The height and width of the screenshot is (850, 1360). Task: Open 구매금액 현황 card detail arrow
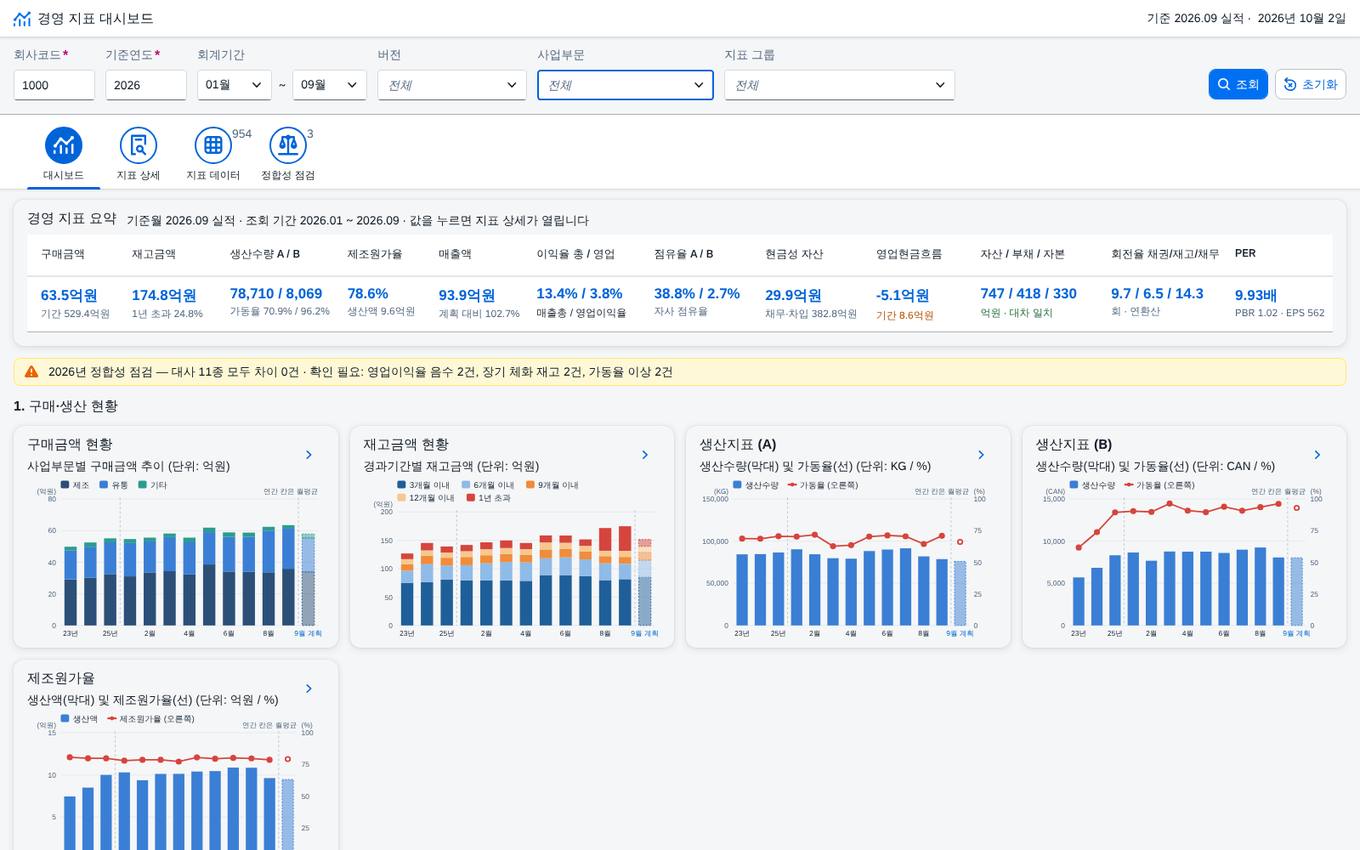309,455
